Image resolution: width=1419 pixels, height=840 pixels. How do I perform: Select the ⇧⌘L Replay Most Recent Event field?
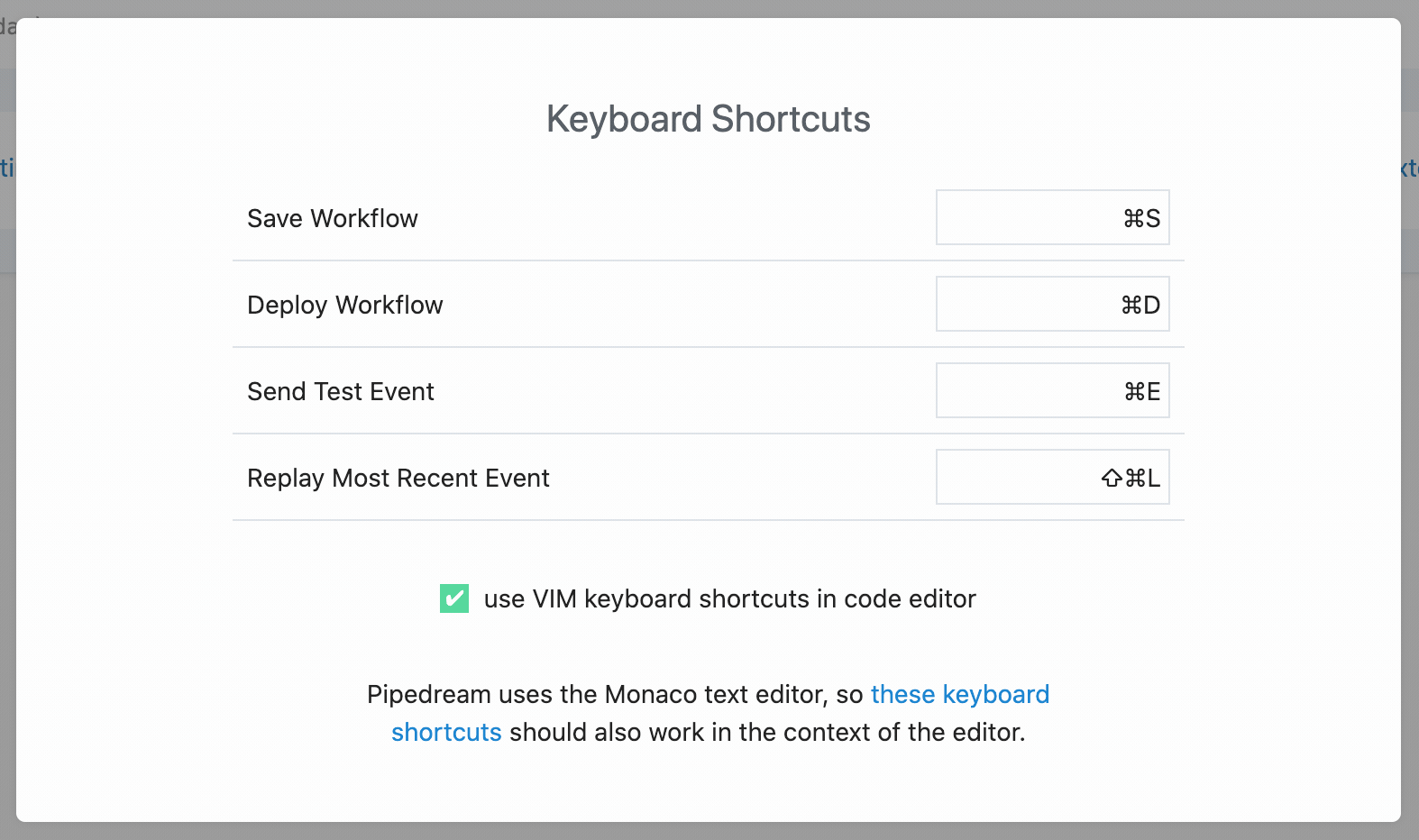coord(1052,477)
